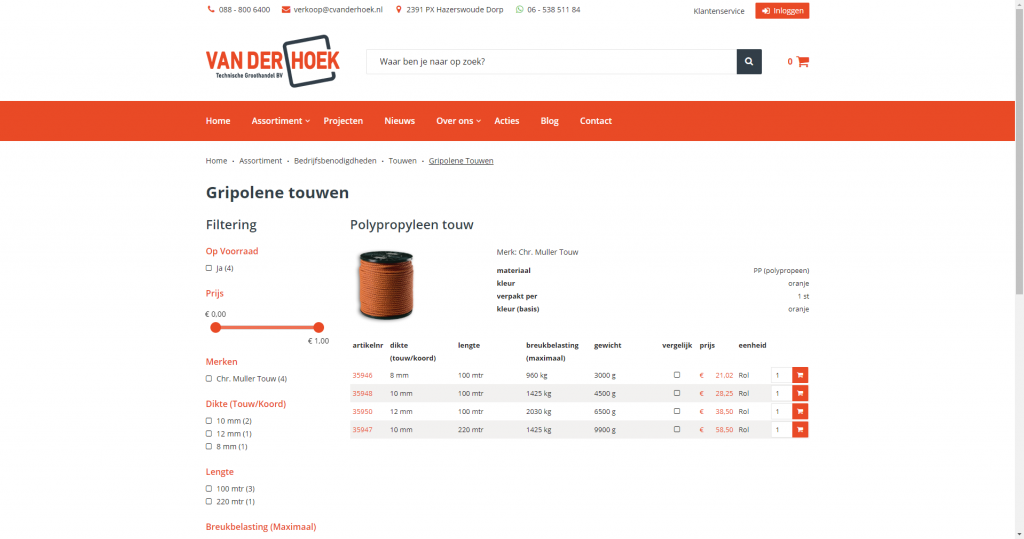Click the Inloggen button

click(x=782, y=10)
